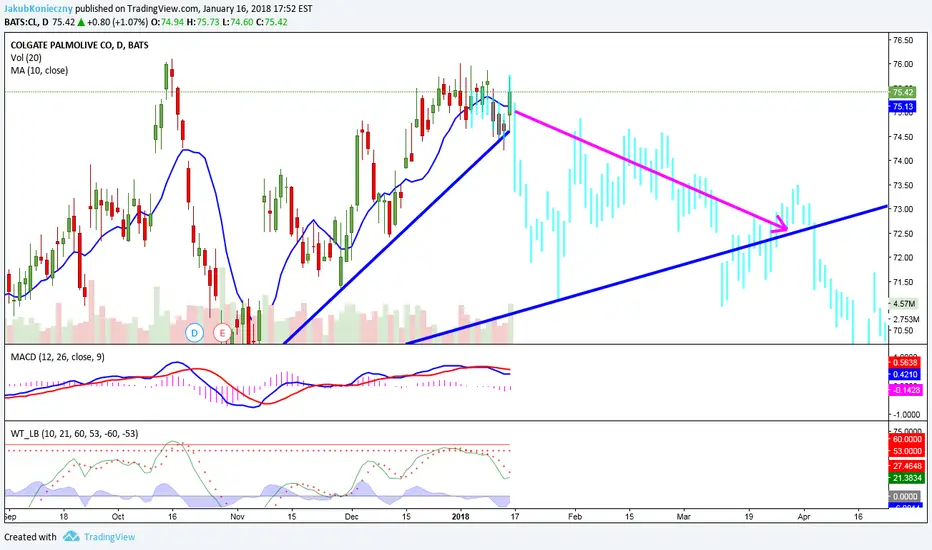Click the dividend 'D' marker on the chart

[x=194, y=333]
